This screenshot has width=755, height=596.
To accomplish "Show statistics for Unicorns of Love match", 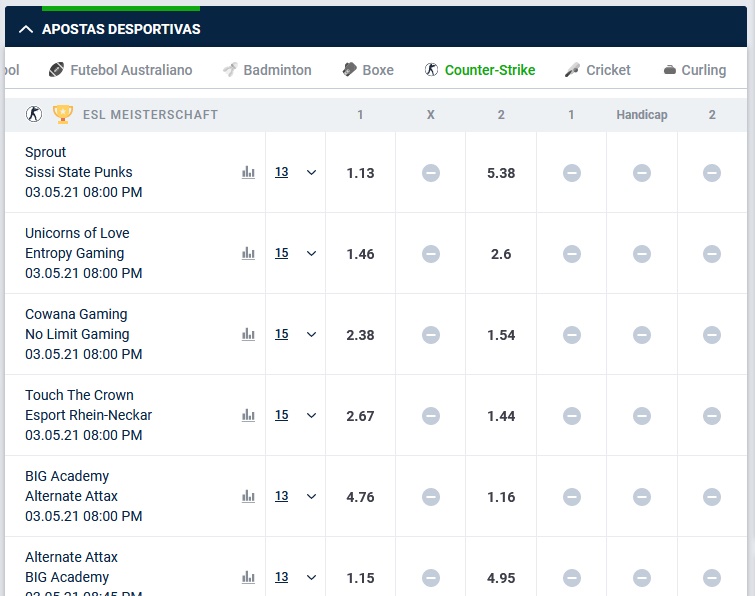I will 248,253.
